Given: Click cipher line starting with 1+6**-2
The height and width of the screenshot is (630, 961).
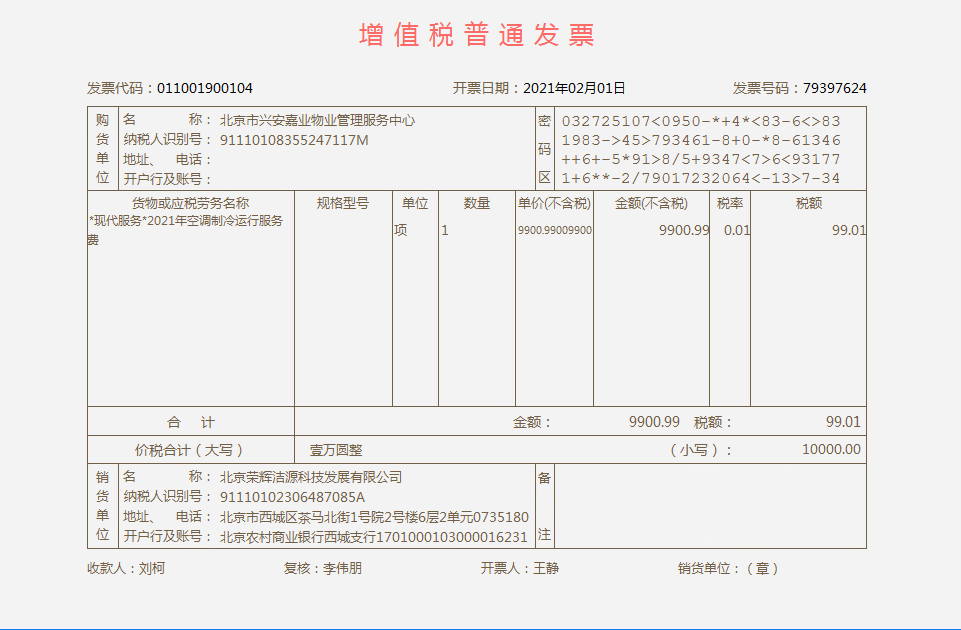Looking at the screenshot, I should [701, 178].
